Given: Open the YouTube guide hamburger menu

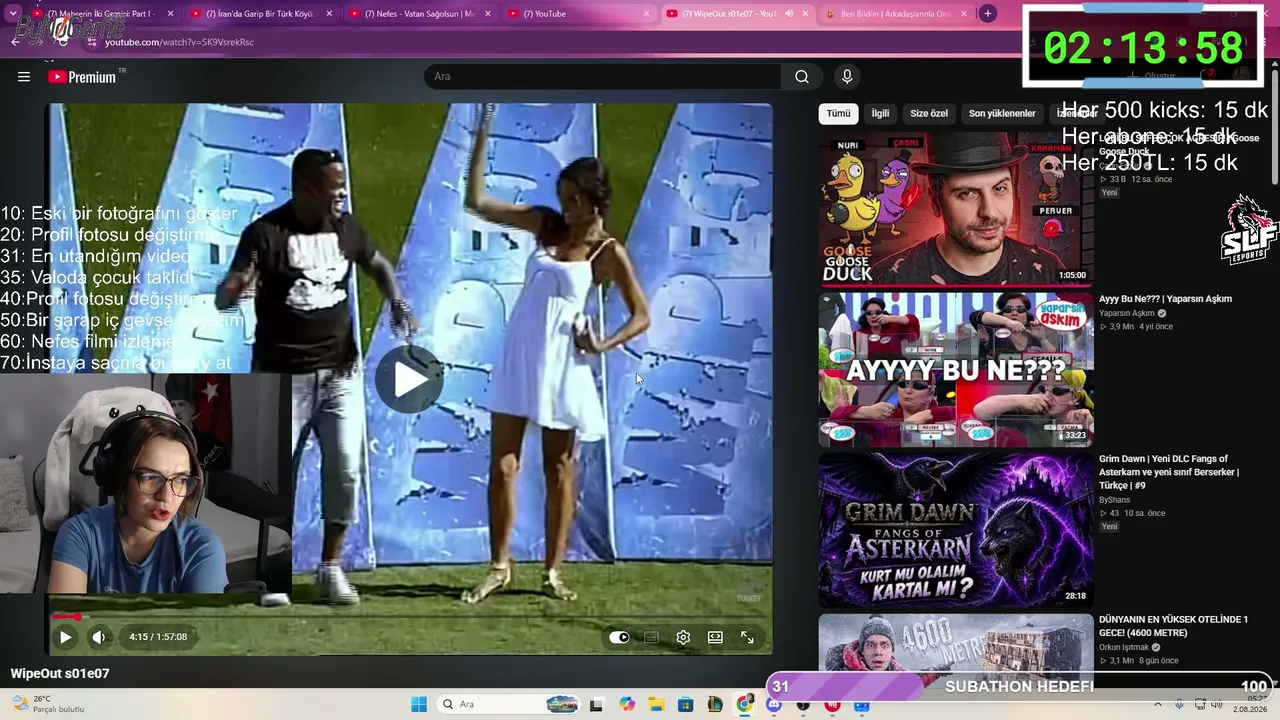Looking at the screenshot, I should coord(24,77).
